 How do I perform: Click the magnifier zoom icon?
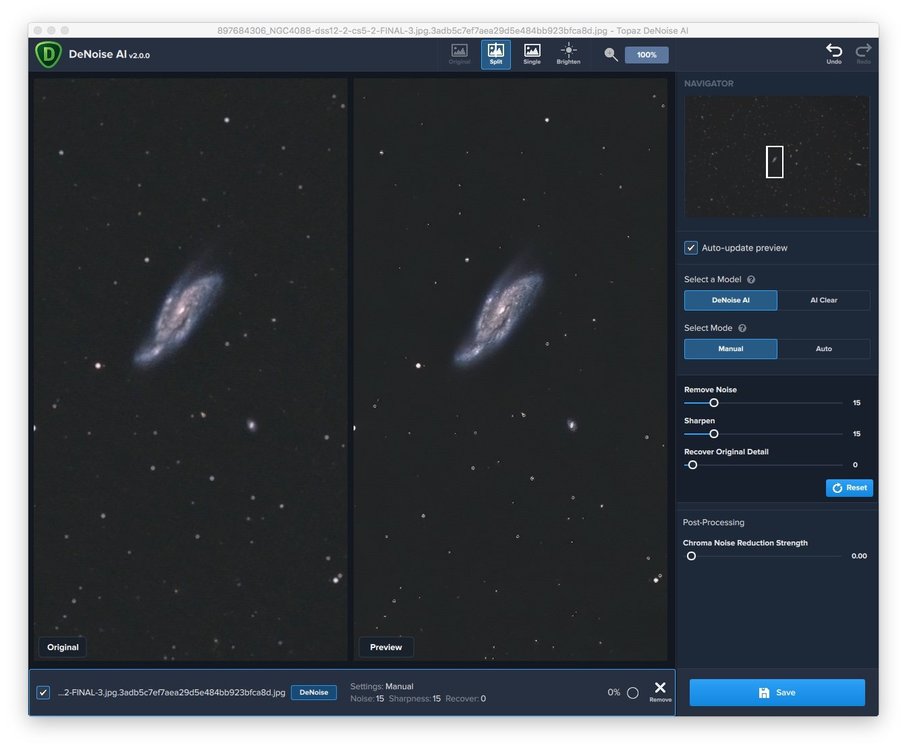611,54
